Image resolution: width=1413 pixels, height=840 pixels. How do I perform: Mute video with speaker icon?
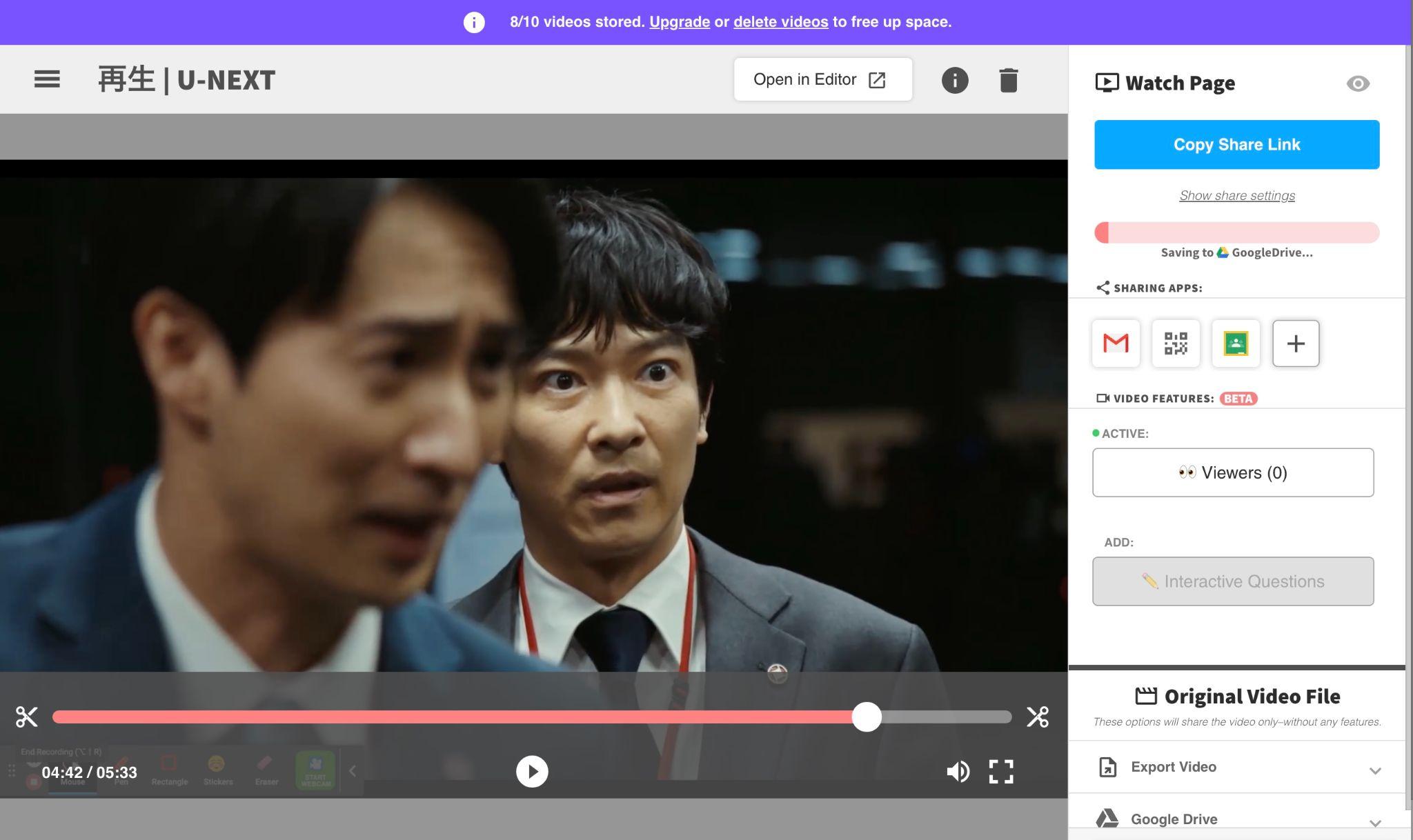tap(958, 771)
